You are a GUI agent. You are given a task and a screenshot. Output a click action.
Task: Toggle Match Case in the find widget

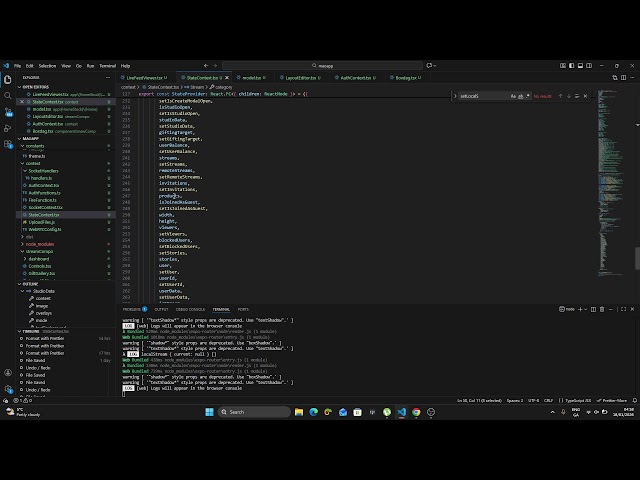click(x=513, y=96)
